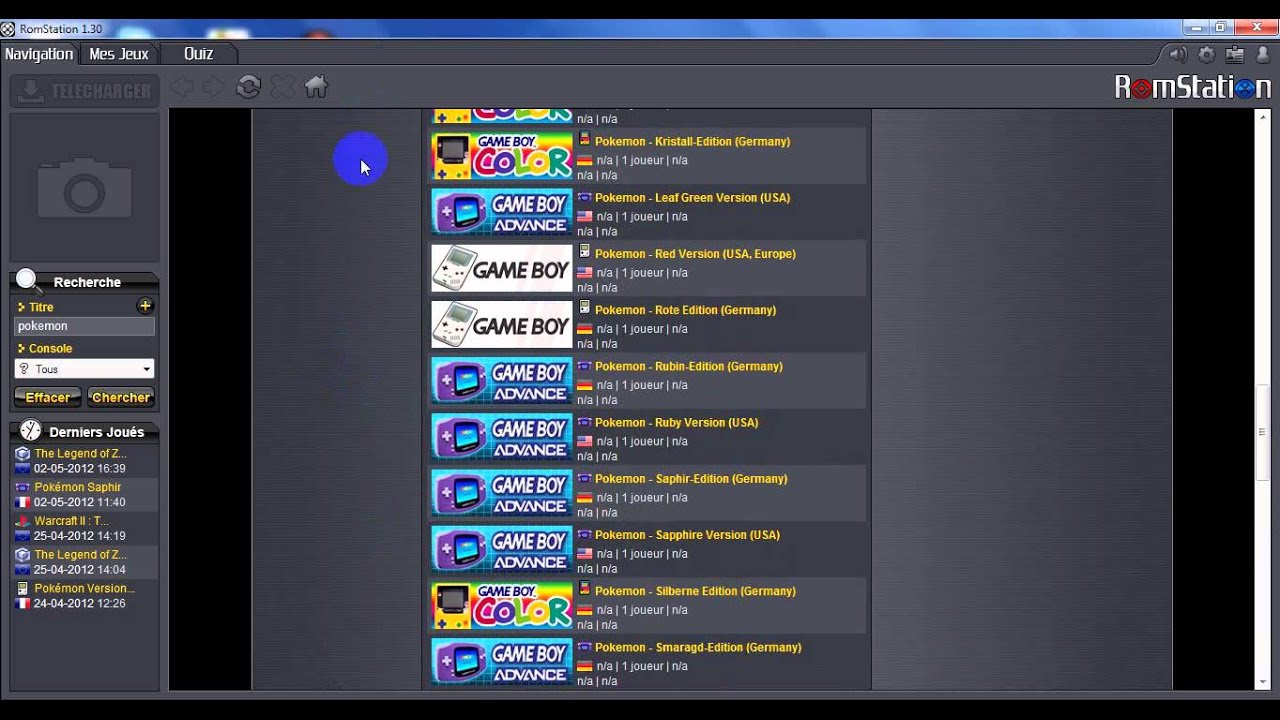Screen dimensions: 1280x720
Task: Select The Legend of Z... played 25-04-2012 14:04
Action: (x=85, y=562)
